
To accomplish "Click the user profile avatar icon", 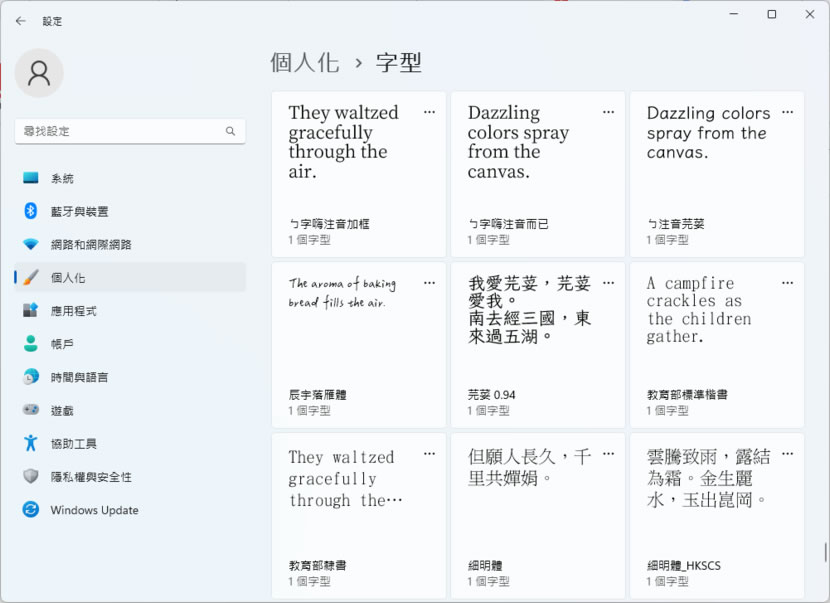I will click(x=40, y=73).
